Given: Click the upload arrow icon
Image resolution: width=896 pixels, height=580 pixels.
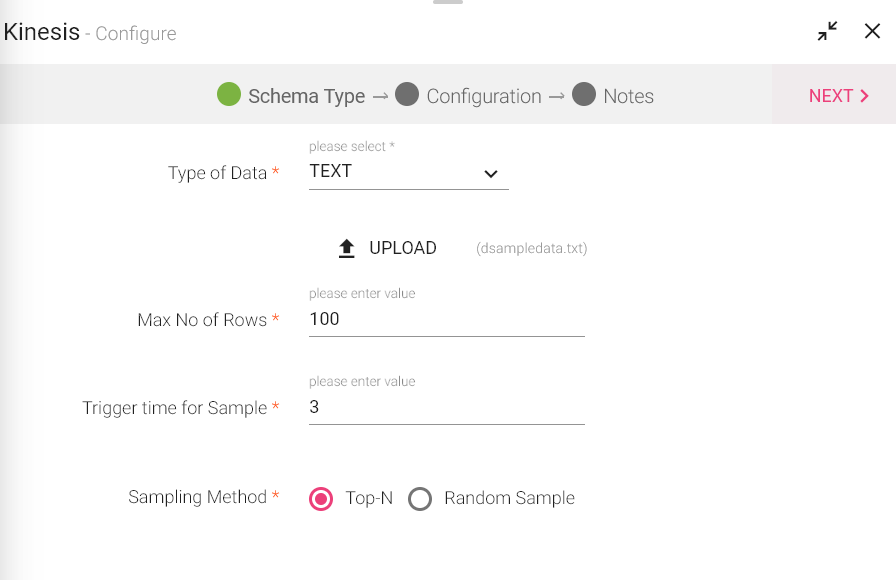Looking at the screenshot, I should [x=347, y=249].
